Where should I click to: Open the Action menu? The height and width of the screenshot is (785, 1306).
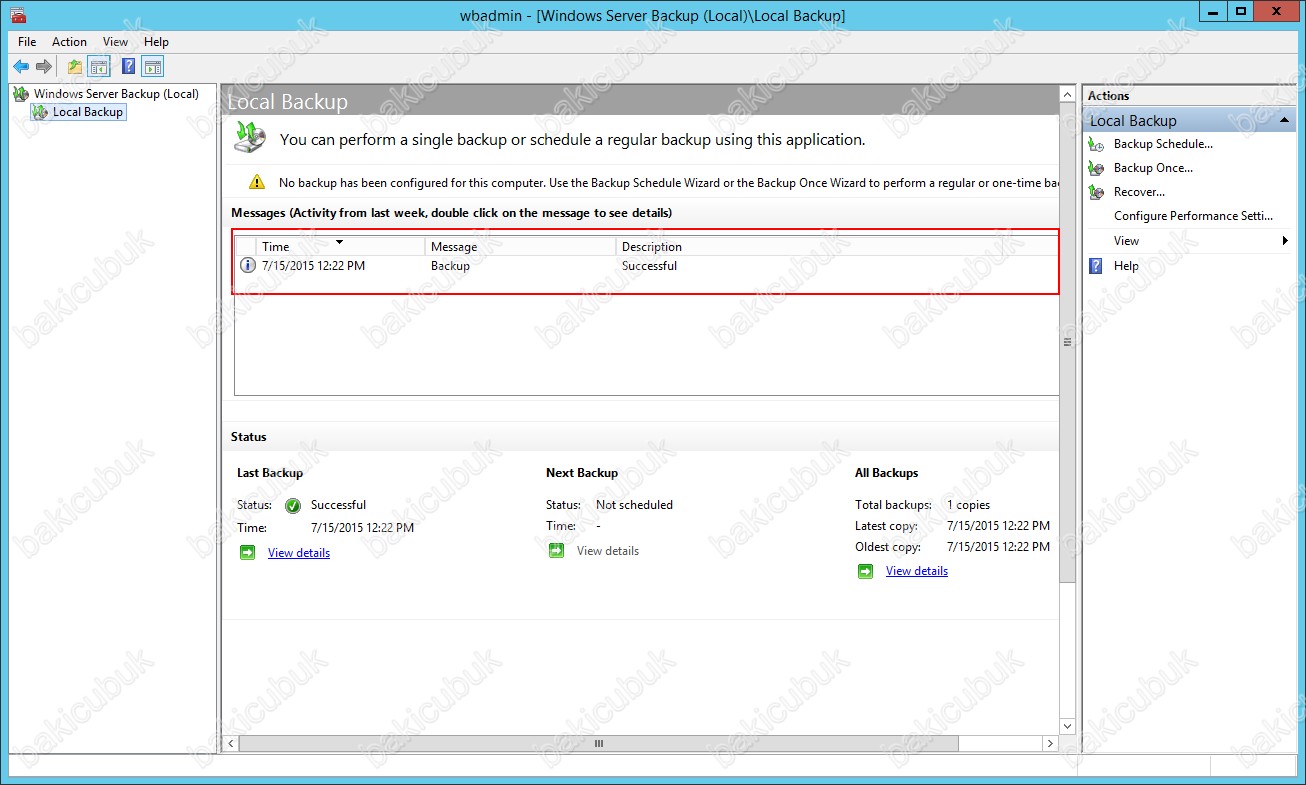69,42
